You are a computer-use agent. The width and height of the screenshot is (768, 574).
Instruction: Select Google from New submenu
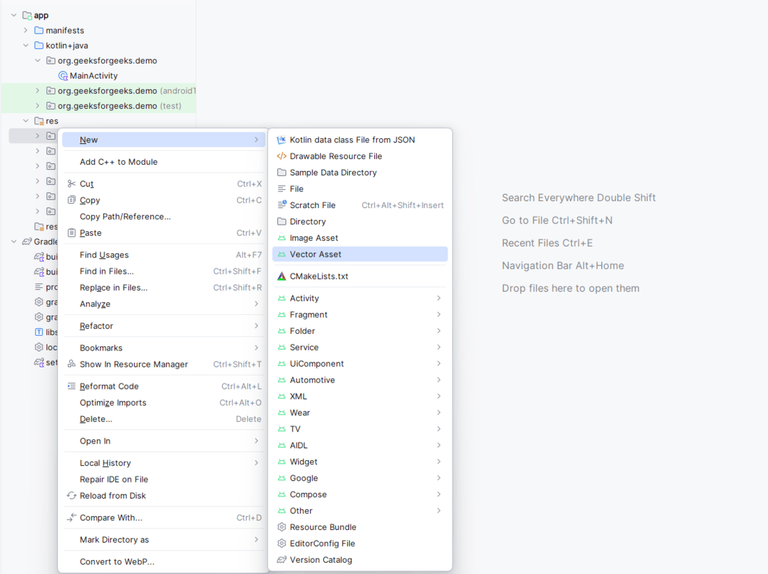pos(360,478)
